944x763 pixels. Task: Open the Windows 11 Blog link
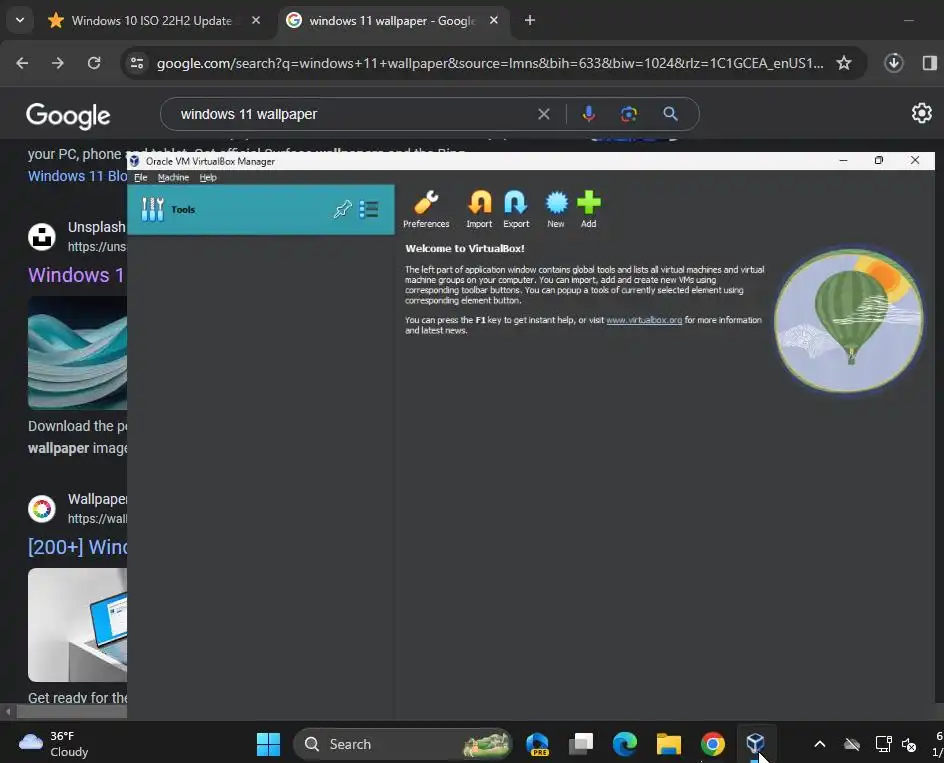(x=77, y=176)
